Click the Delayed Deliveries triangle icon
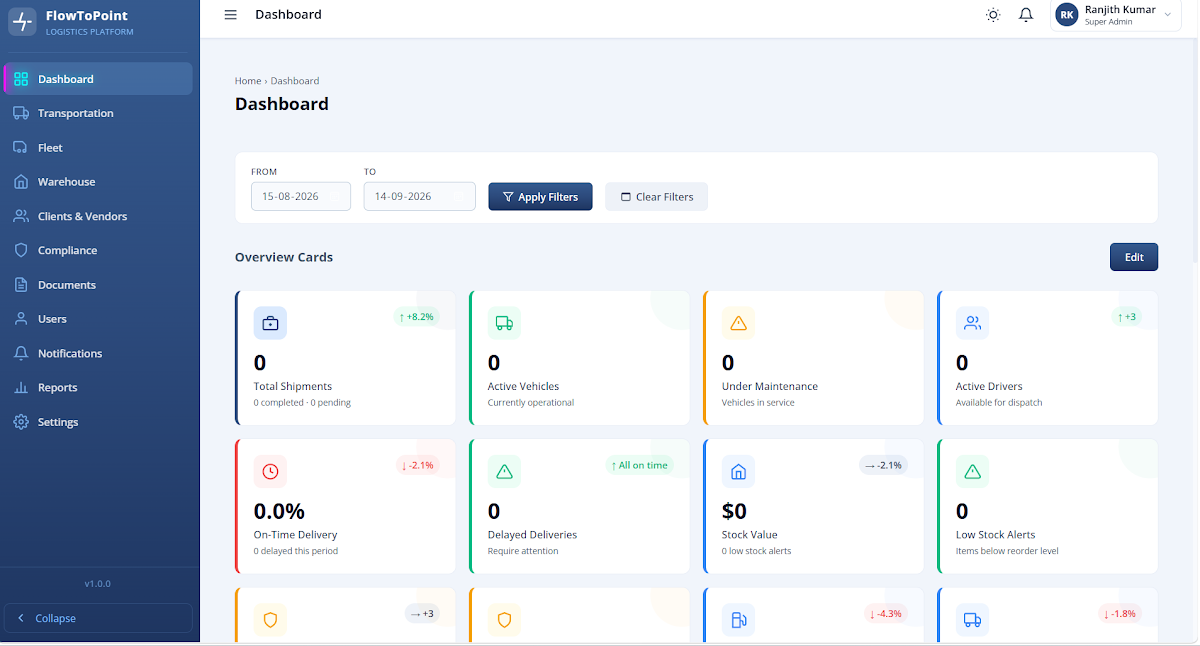The width and height of the screenshot is (1200, 646). [x=504, y=471]
